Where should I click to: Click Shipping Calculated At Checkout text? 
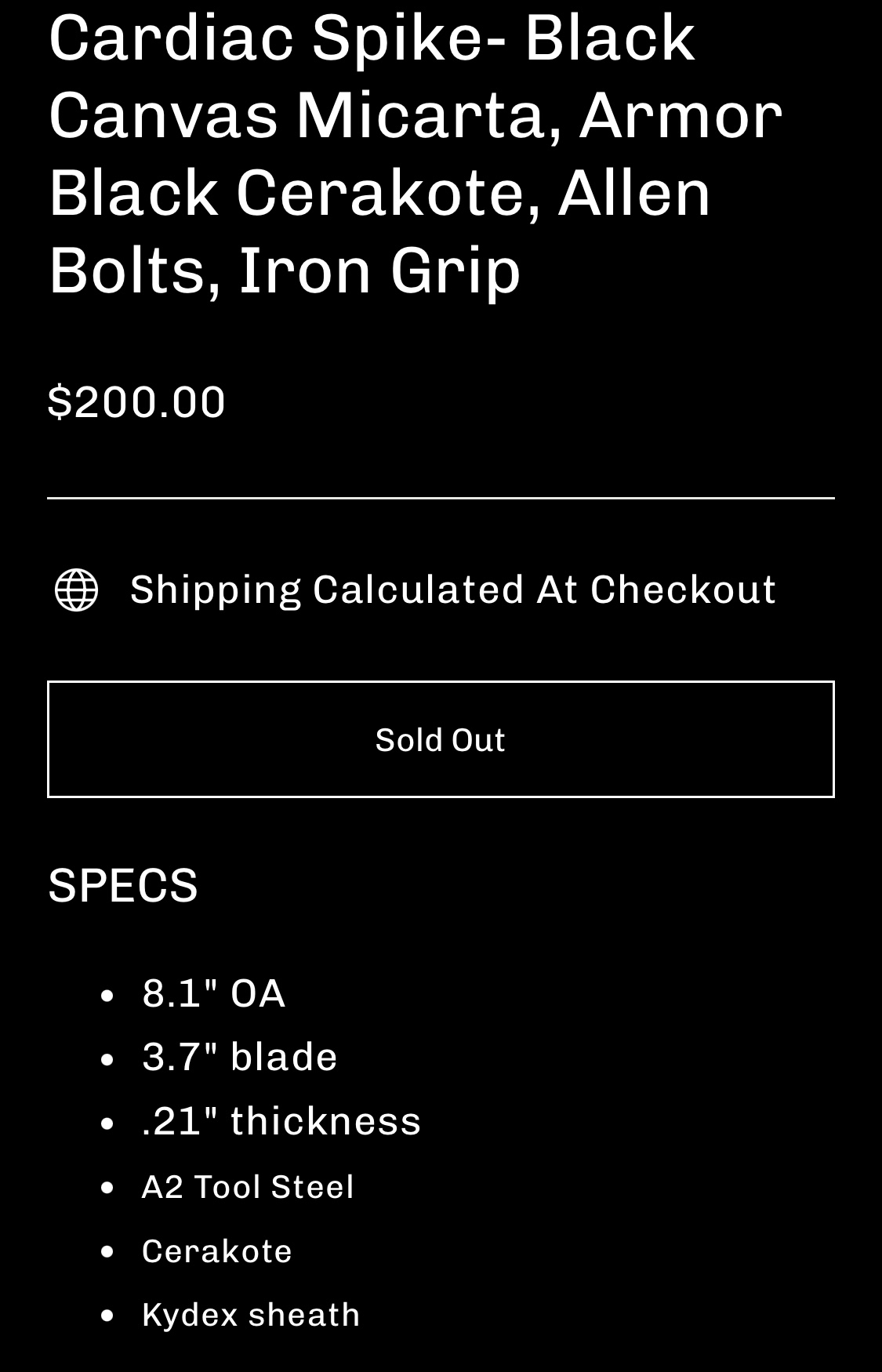point(453,590)
